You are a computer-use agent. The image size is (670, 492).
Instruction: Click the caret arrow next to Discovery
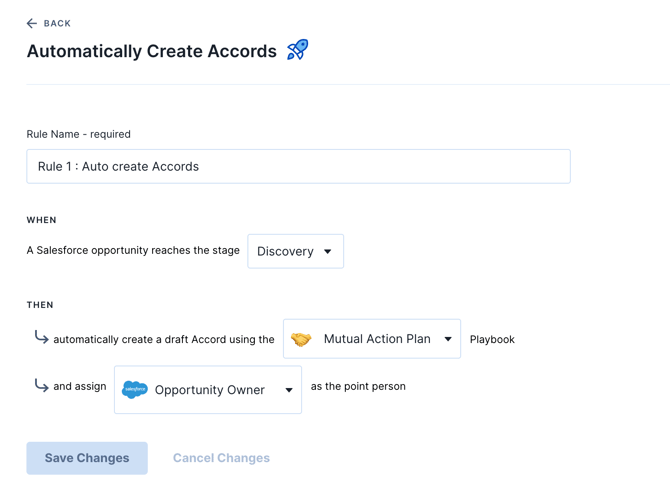pyautogui.click(x=328, y=252)
